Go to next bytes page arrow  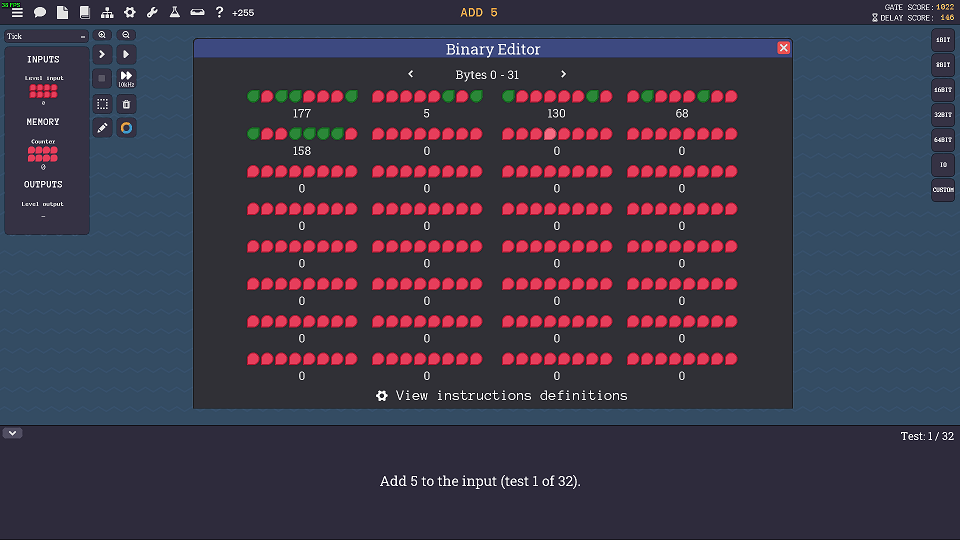563,74
